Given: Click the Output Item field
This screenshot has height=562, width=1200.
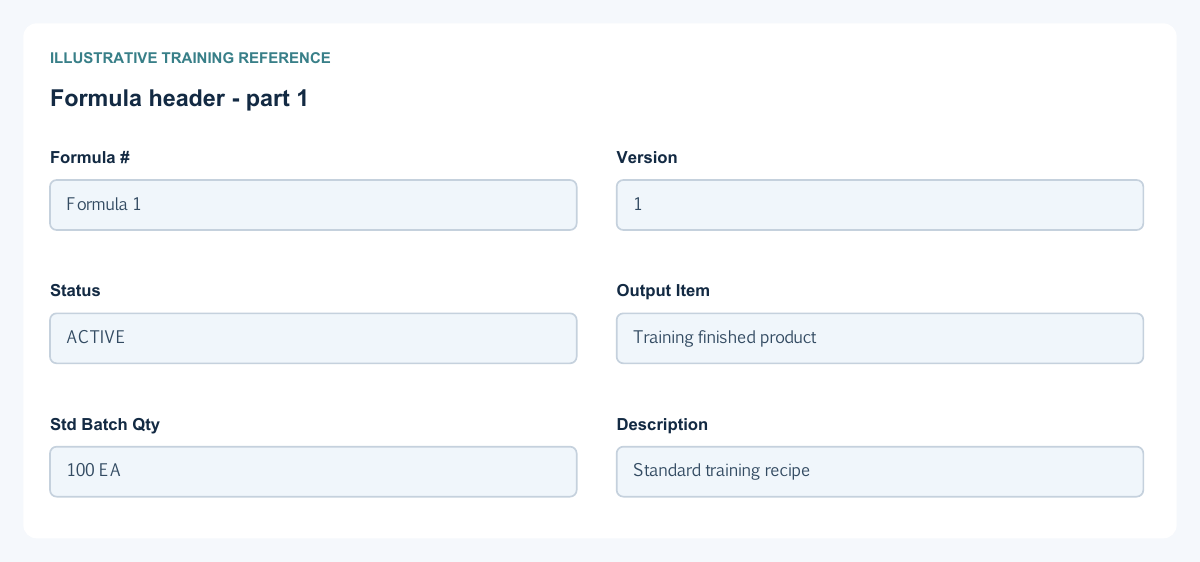Looking at the screenshot, I should point(880,338).
